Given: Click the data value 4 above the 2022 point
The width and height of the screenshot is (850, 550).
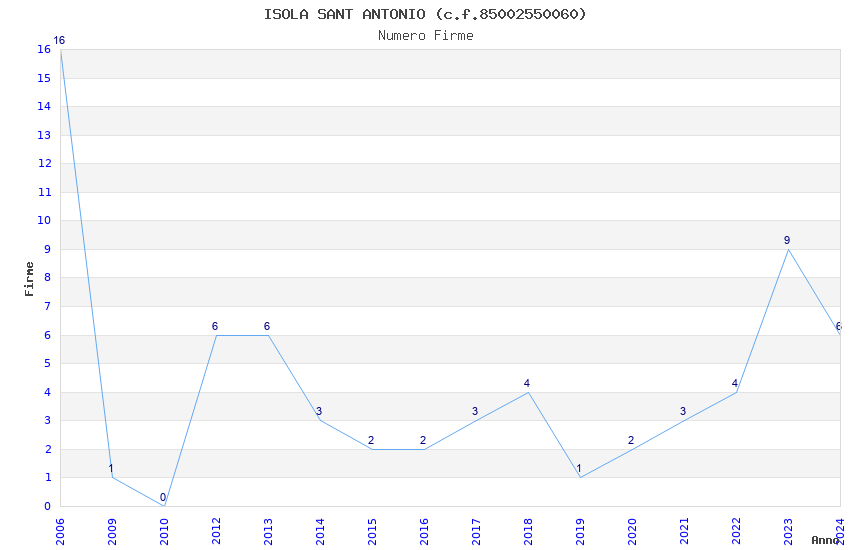Looking at the screenshot, I should (x=735, y=383).
